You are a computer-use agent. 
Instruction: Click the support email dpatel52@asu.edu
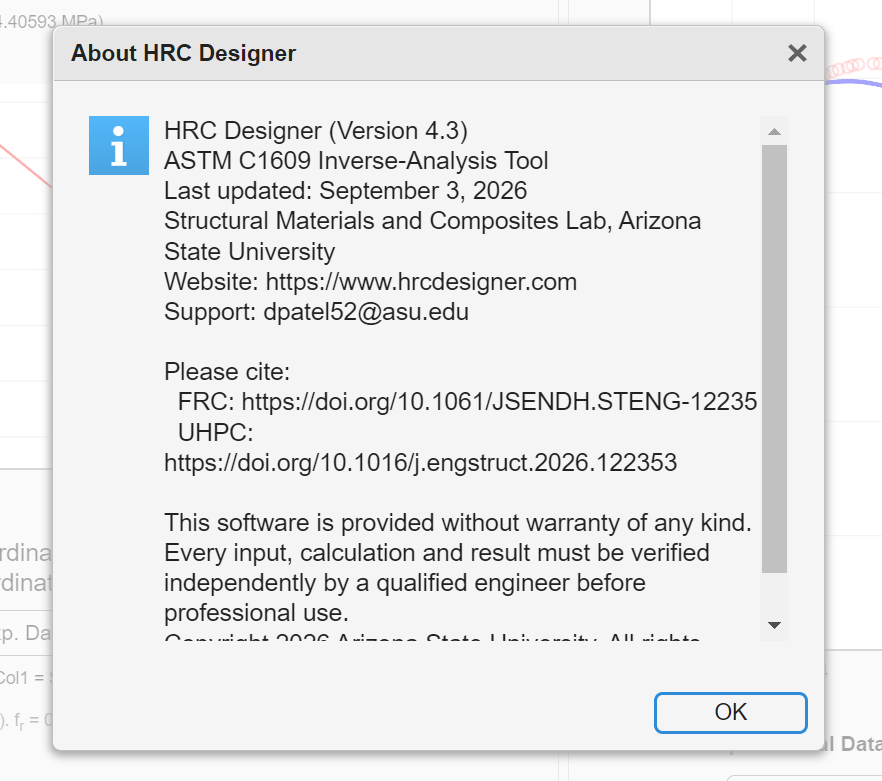coord(366,312)
